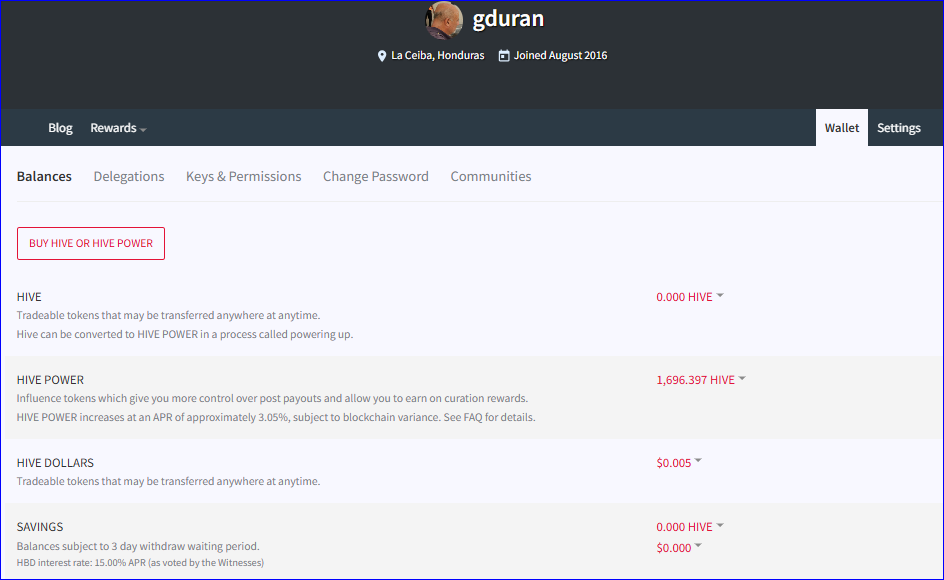Open the Delegations sub-tab
The width and height of the screenshot is (944, 580).
pyautogui.click(x=129, y=176)
